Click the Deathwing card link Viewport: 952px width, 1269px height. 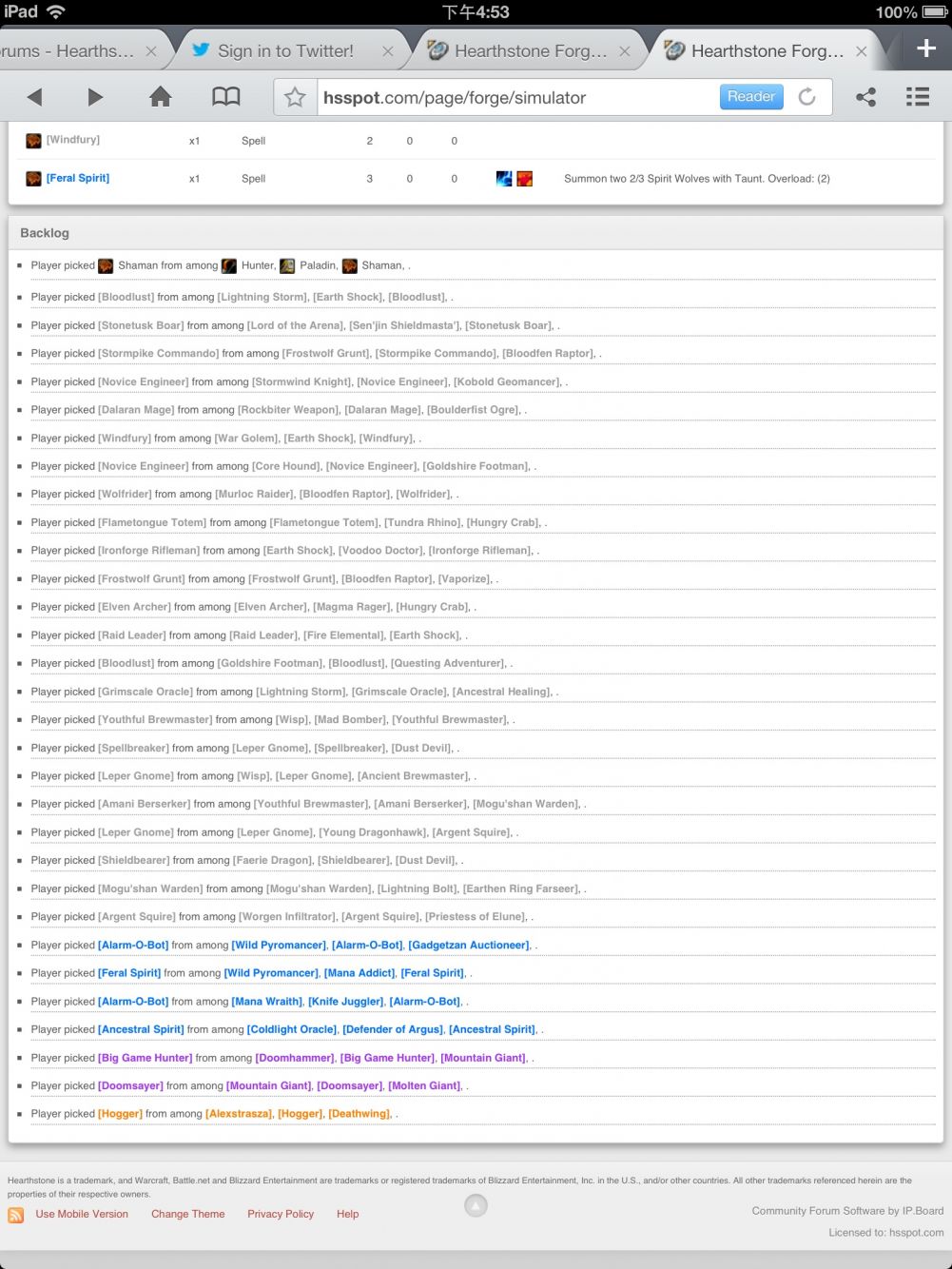(359, 1114)
